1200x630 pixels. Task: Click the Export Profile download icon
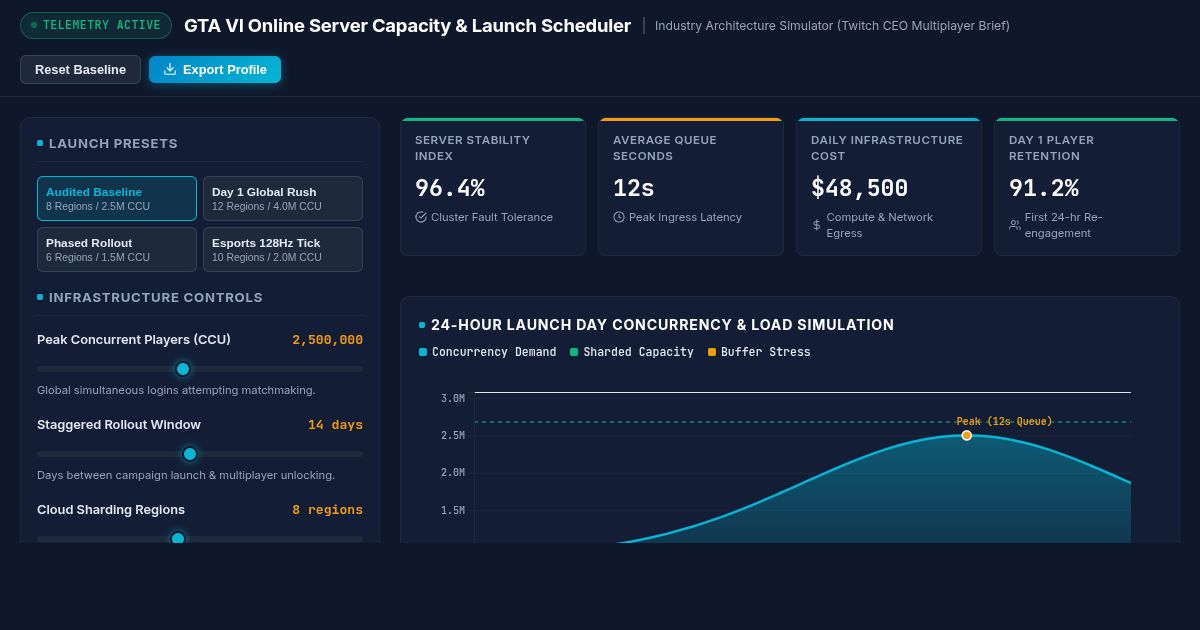pos(170,69)
